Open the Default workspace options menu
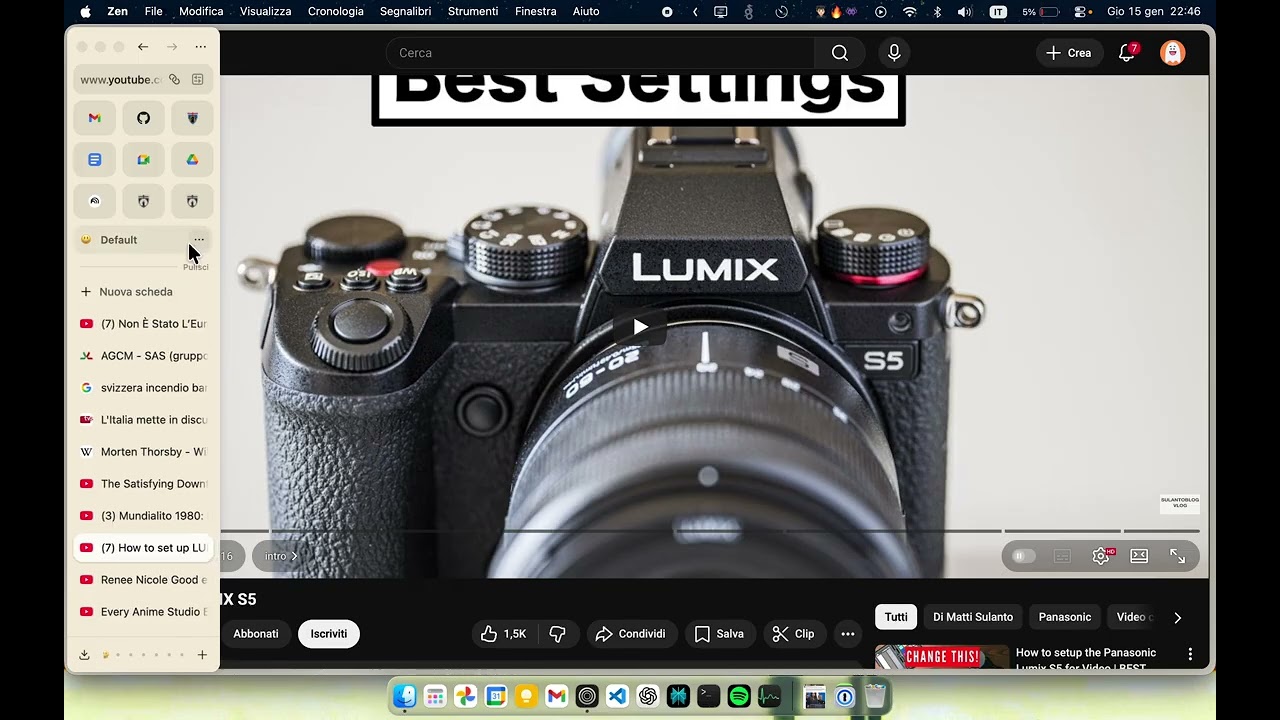 click(199, 239)
